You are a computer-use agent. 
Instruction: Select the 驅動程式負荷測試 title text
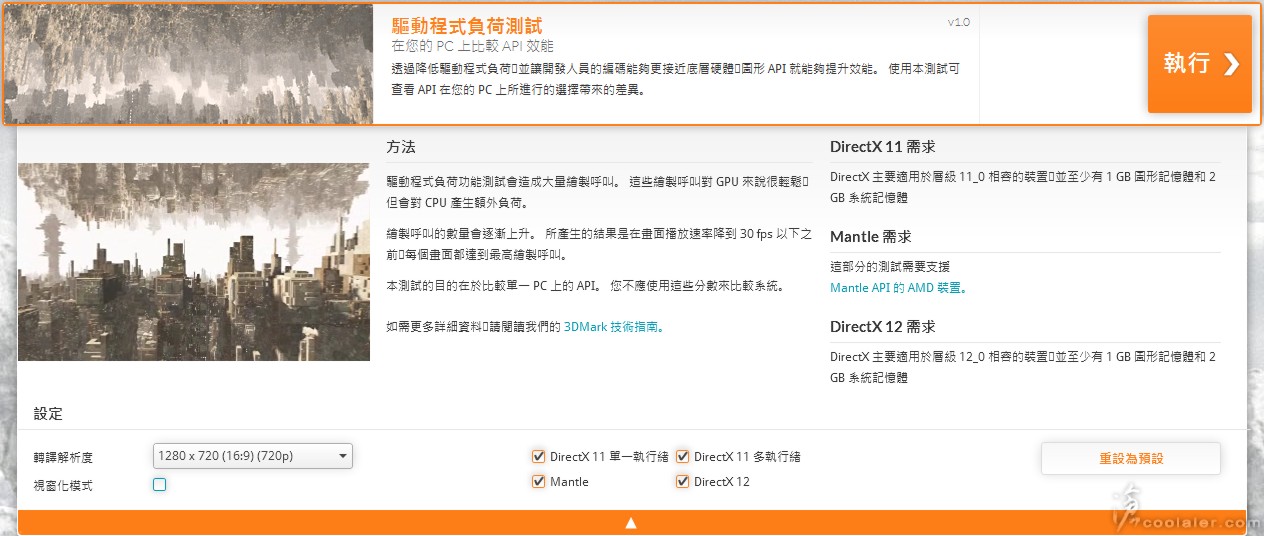pos(467,25)
